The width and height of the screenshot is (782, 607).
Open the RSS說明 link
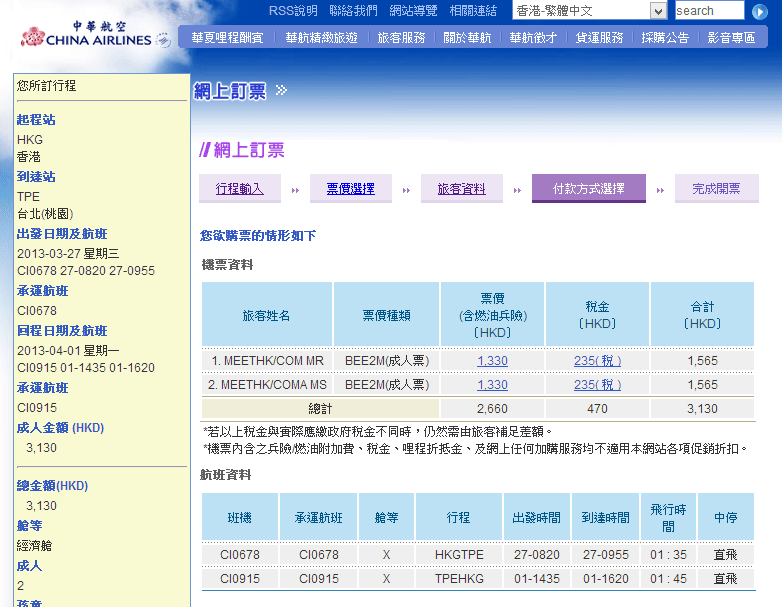click(293, 11)
